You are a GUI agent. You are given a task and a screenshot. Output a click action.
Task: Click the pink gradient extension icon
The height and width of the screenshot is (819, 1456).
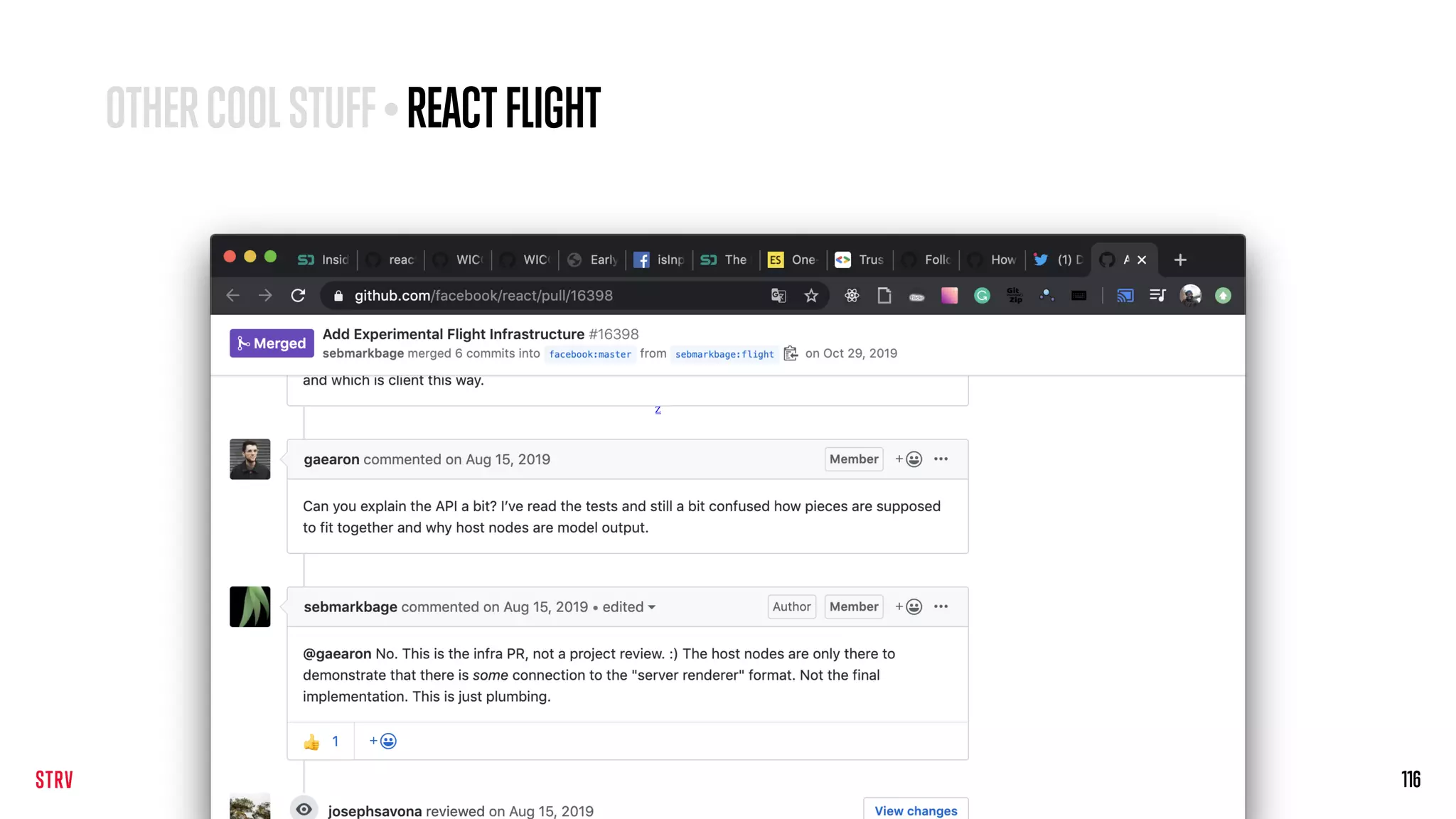coord(949,296)
